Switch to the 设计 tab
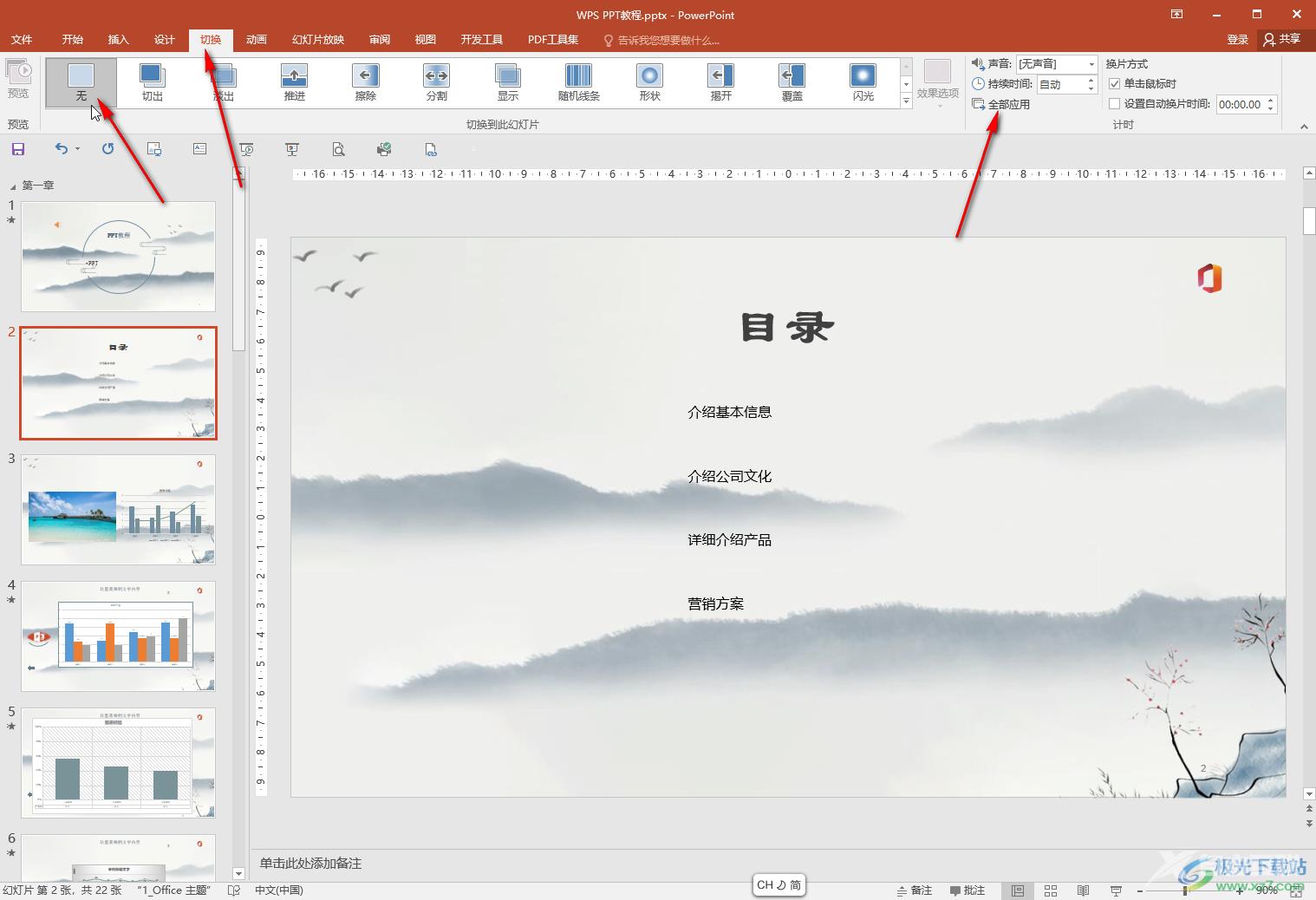Image resolution: width=1316 pixels, height=900 pixels. pyautogui.click(x=164, y=40)
